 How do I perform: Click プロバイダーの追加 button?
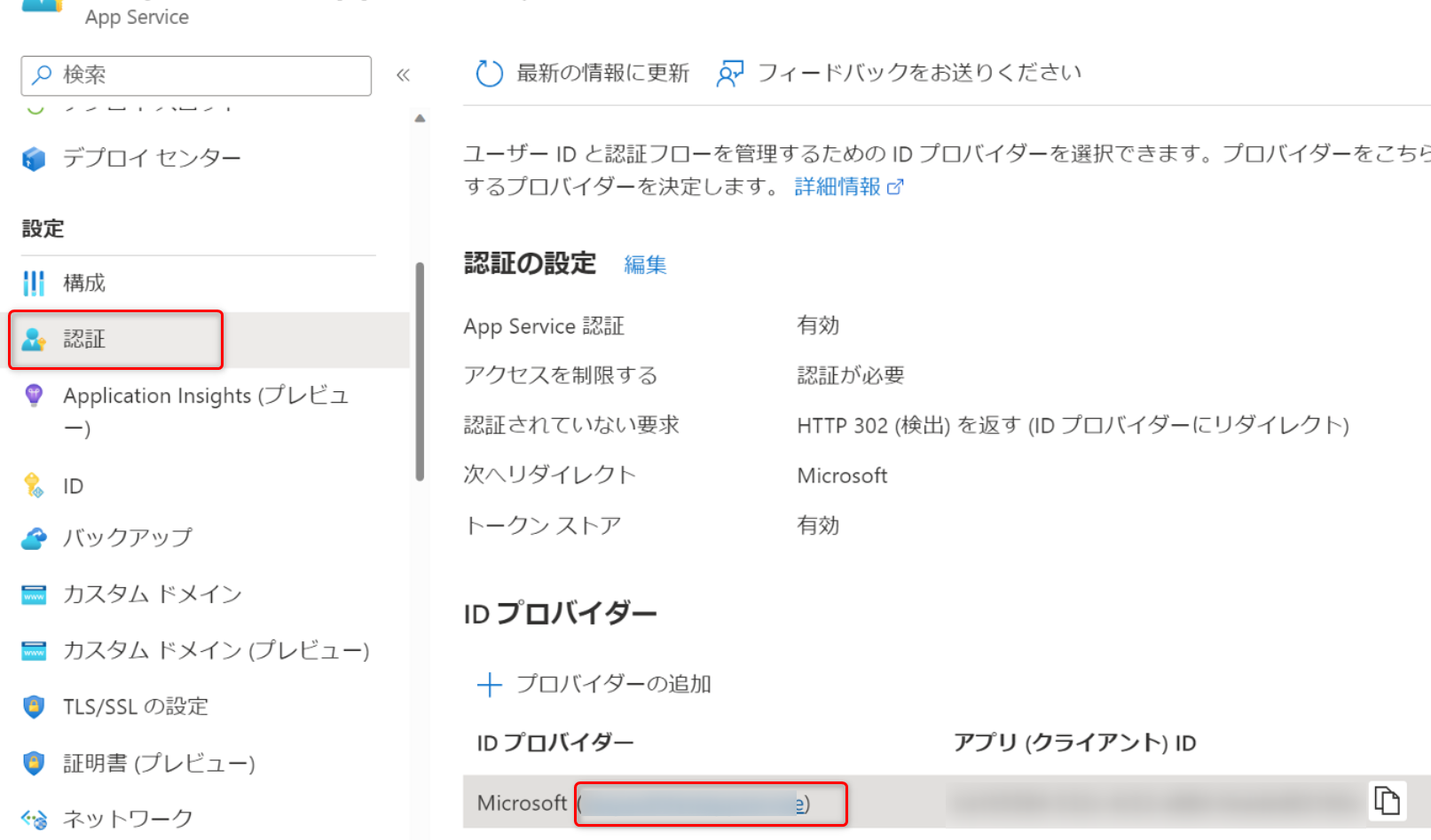coord(594,684)
